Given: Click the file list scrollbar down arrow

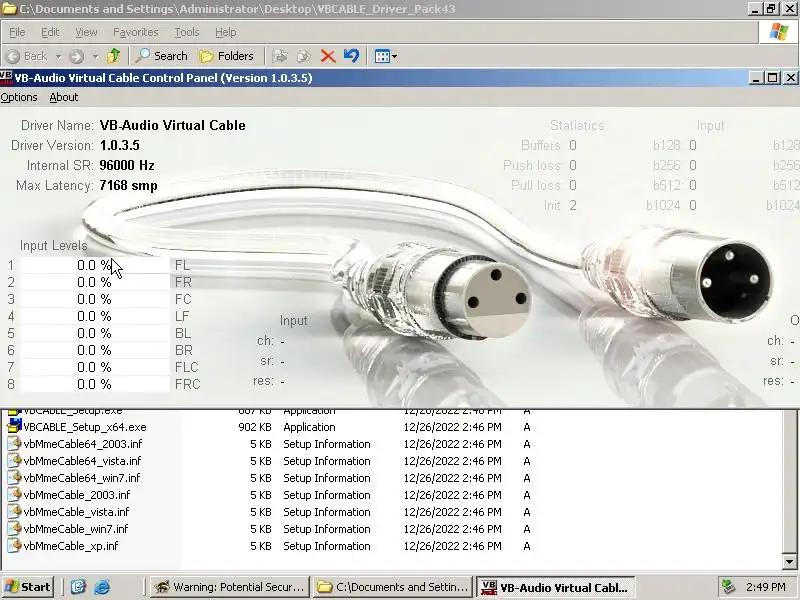Looking at the screenshot, I should [790, 562].
